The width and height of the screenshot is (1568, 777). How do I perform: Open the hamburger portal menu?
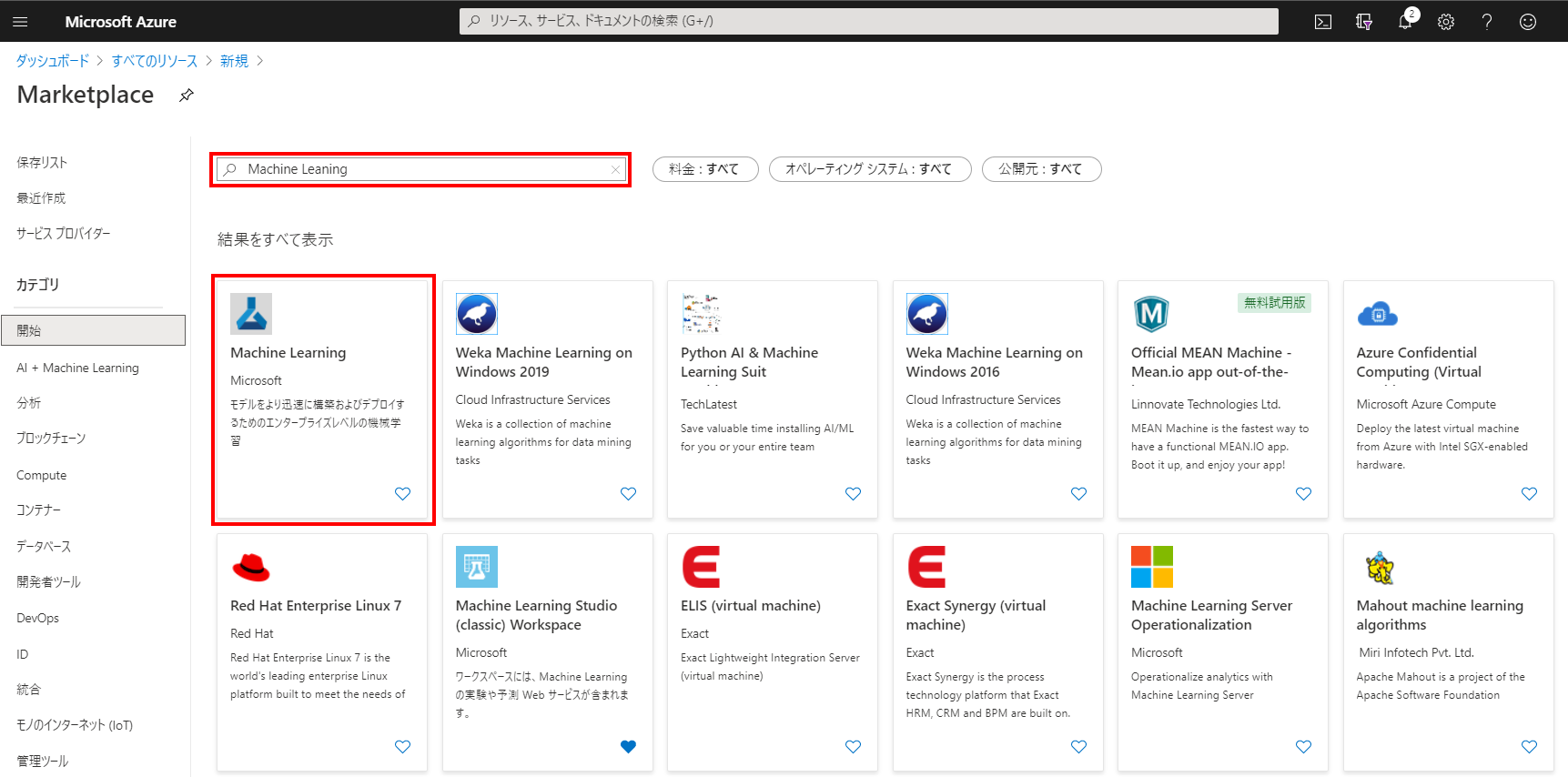(21, 21)
